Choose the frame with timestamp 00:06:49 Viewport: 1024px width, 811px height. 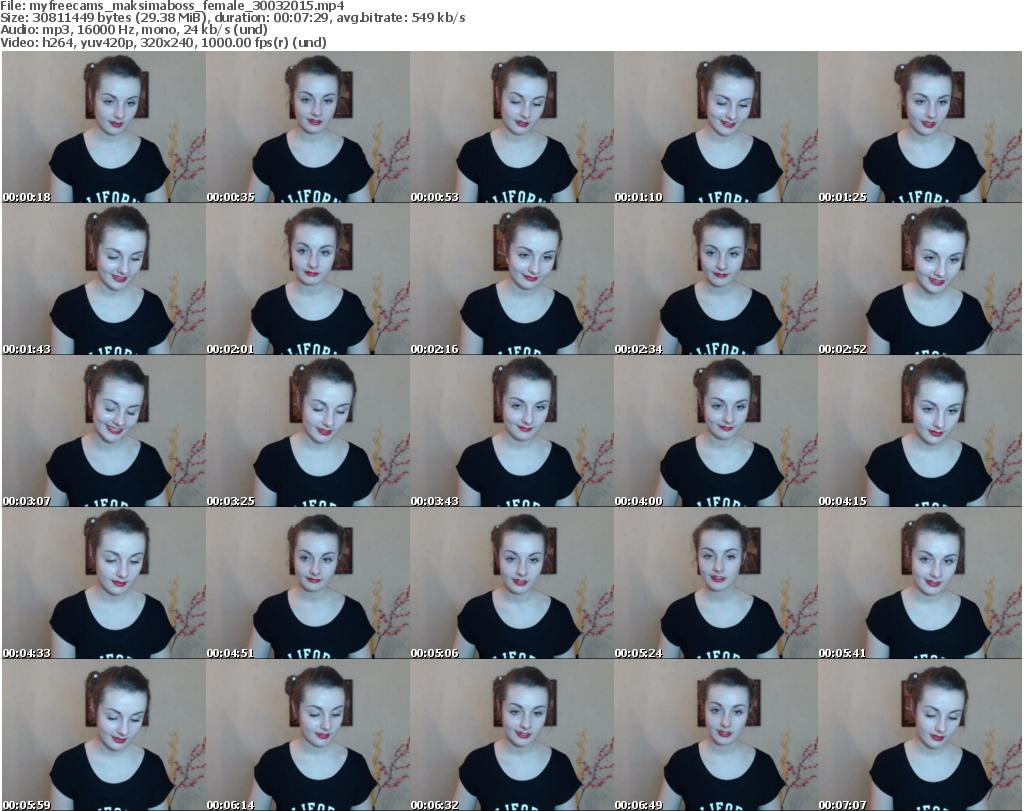(x=716, y=735)
